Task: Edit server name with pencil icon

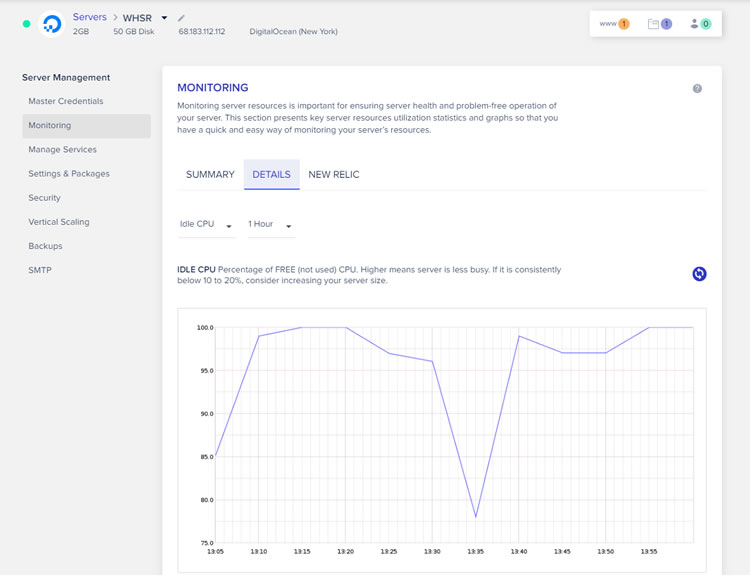Action: pyautogui.click(x=181, y=18)
